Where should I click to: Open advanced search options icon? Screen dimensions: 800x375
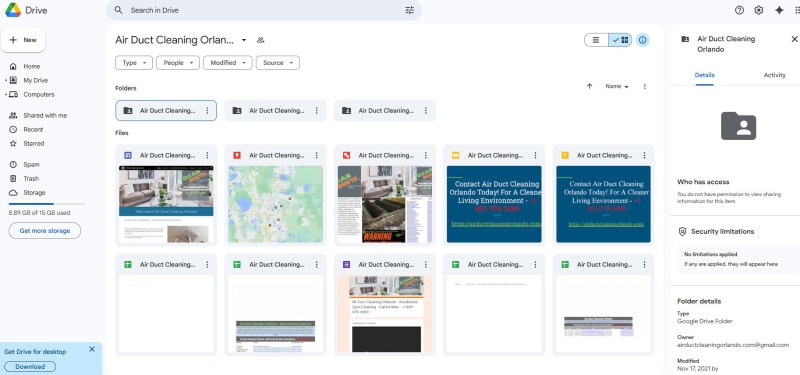[410, 10]
